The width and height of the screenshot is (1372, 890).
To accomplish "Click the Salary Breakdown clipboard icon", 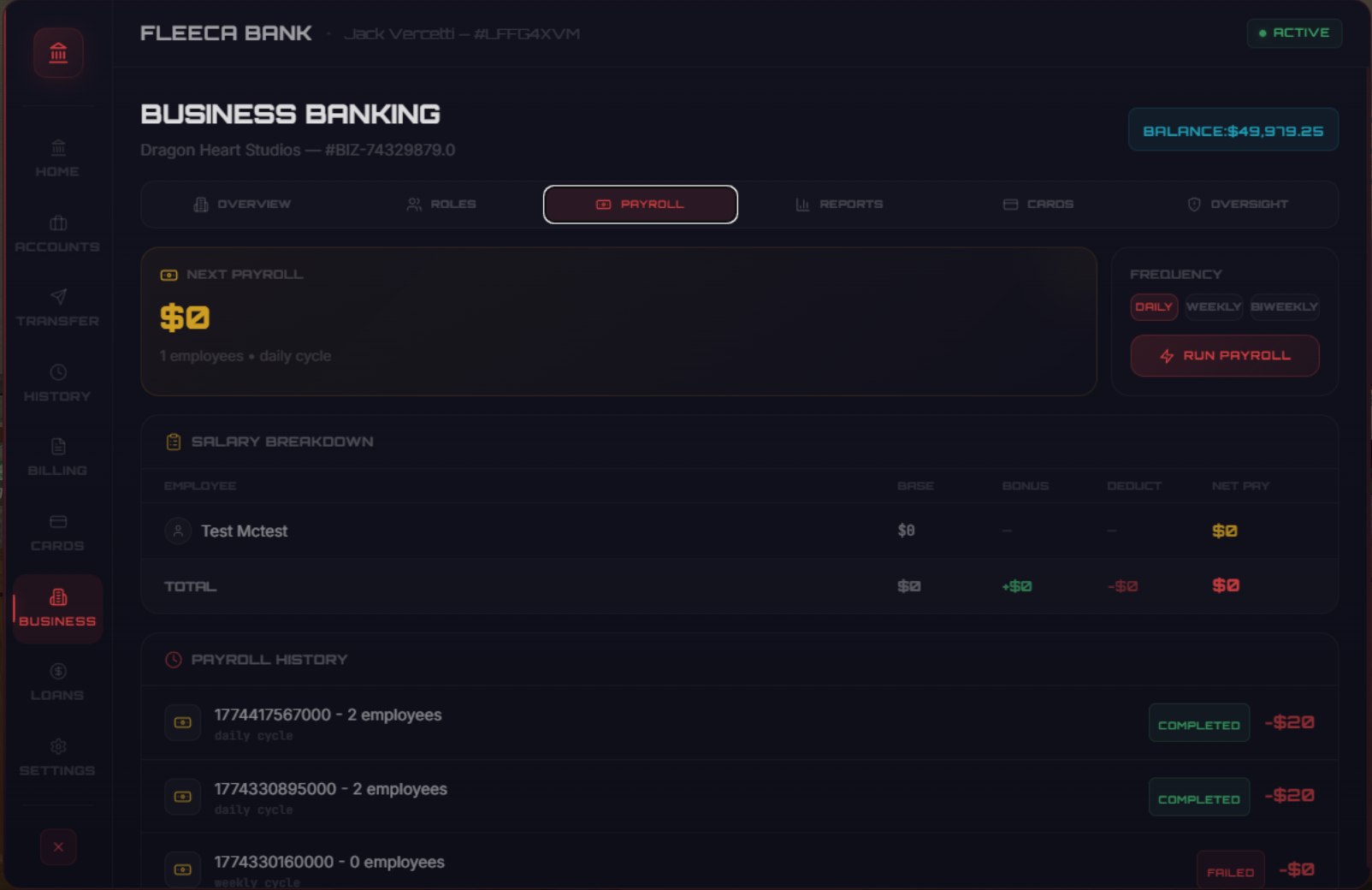I will [174, 442].
